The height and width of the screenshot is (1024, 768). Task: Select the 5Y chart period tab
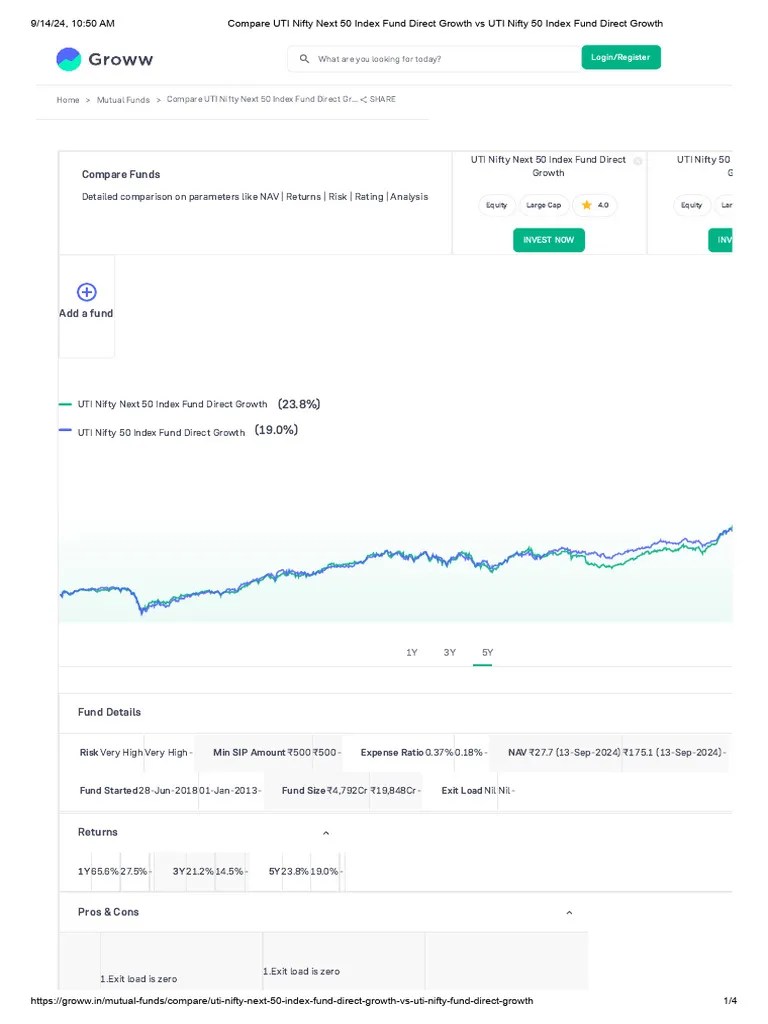coord(488,653)
